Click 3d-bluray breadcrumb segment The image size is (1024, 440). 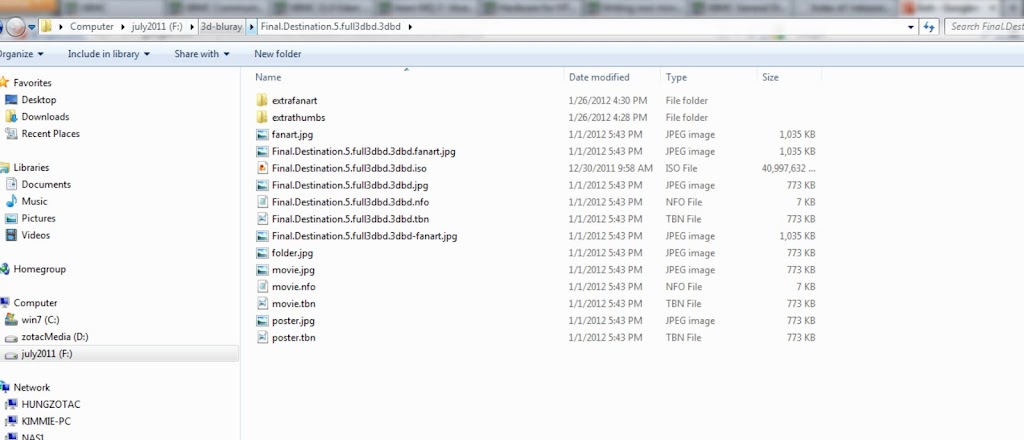click(x=221, y=27)
